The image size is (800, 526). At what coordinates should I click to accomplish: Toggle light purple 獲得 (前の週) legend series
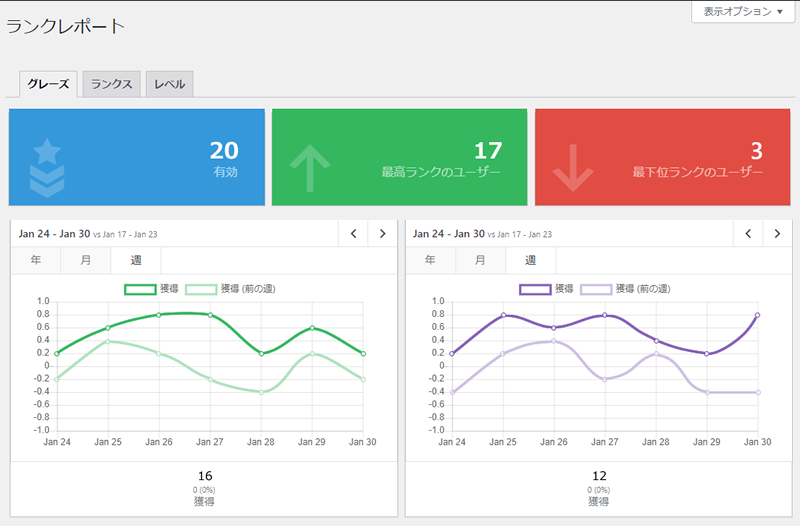tap(626, 289)
